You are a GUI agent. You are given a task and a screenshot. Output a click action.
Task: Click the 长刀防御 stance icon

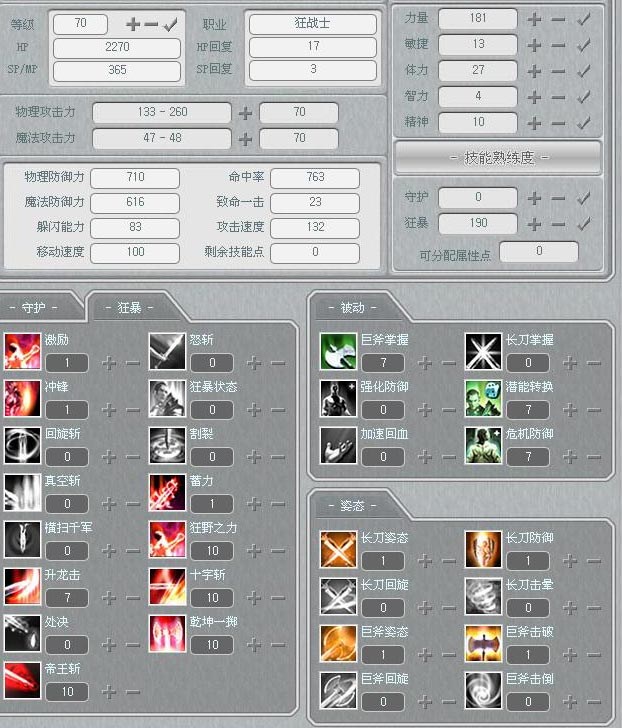483,549
